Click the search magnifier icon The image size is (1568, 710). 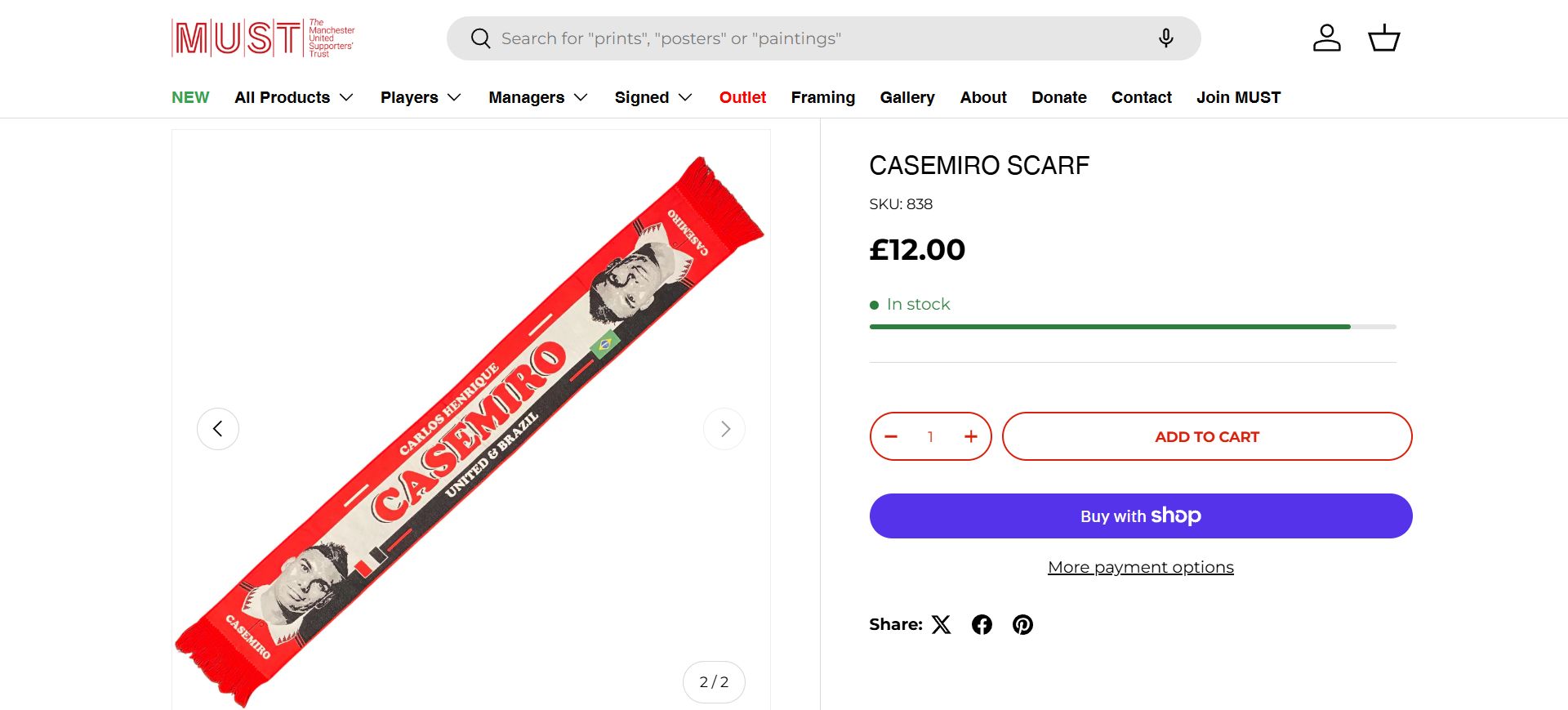click(480, 38)
